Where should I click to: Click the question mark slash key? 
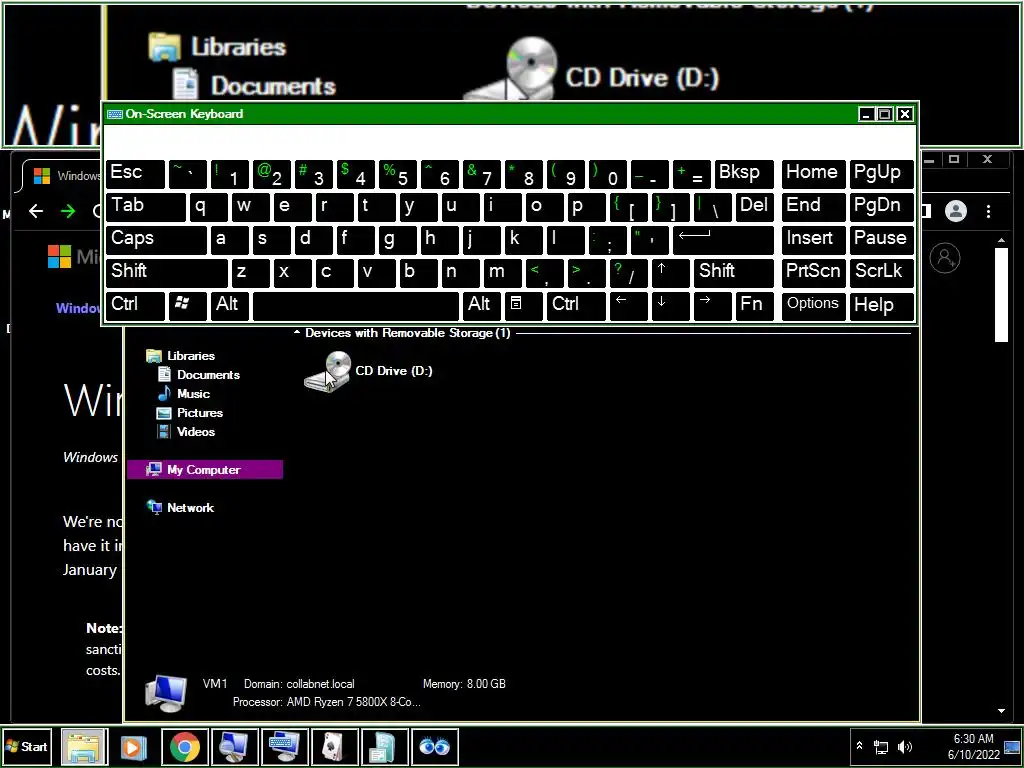(629, 272)
